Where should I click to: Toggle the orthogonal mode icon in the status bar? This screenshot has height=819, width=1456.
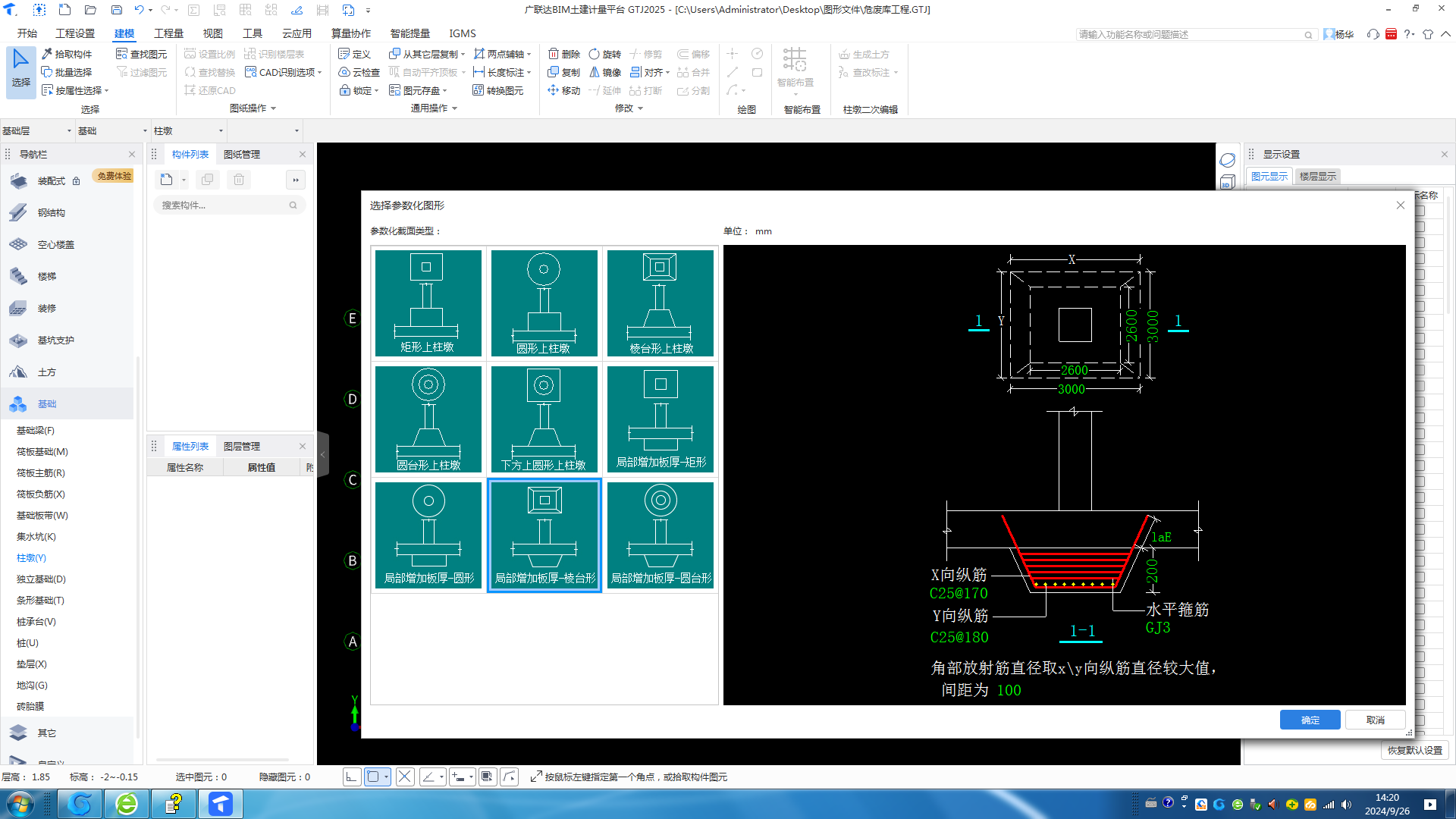point(352,777)
